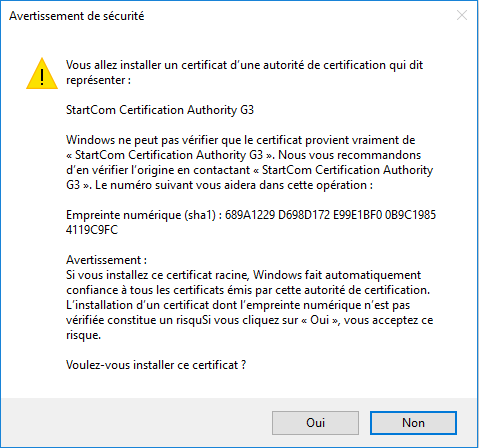The image size is (479, 448).
Task: Close the Avertissement de sécurité dialog
Action: 462,15
